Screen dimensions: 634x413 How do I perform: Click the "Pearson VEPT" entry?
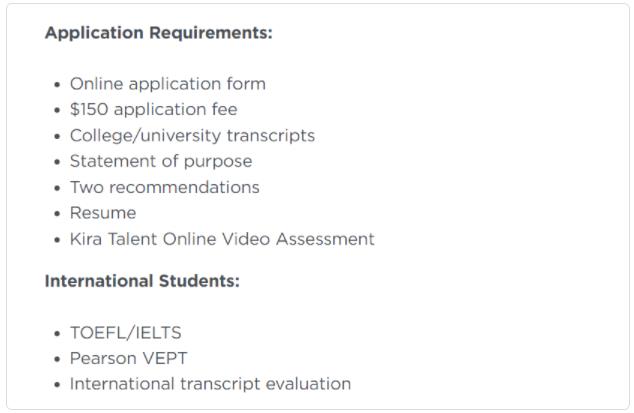127,358
